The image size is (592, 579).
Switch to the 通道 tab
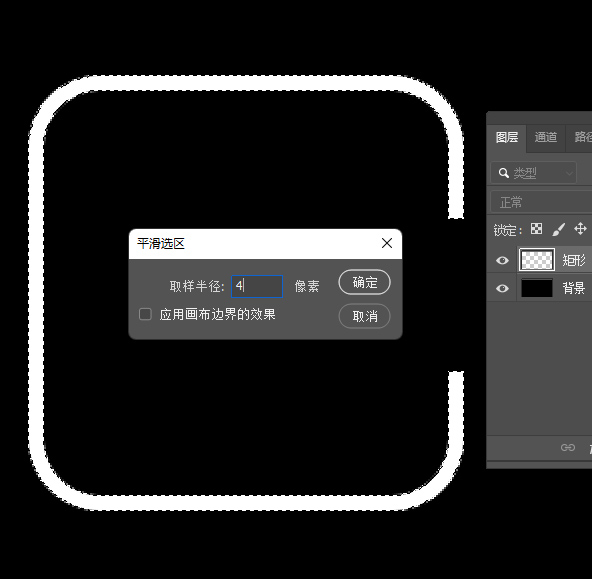coord(546,137)
